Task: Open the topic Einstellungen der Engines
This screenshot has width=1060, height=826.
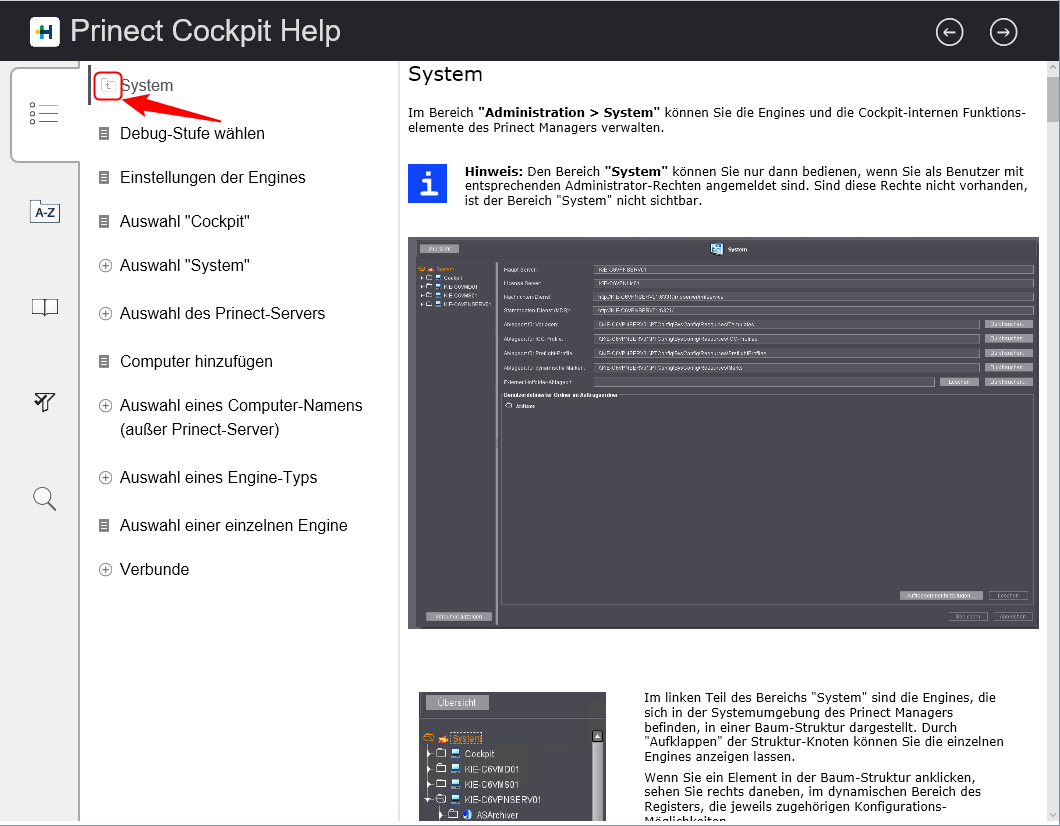Action: (x=212, y=177)
